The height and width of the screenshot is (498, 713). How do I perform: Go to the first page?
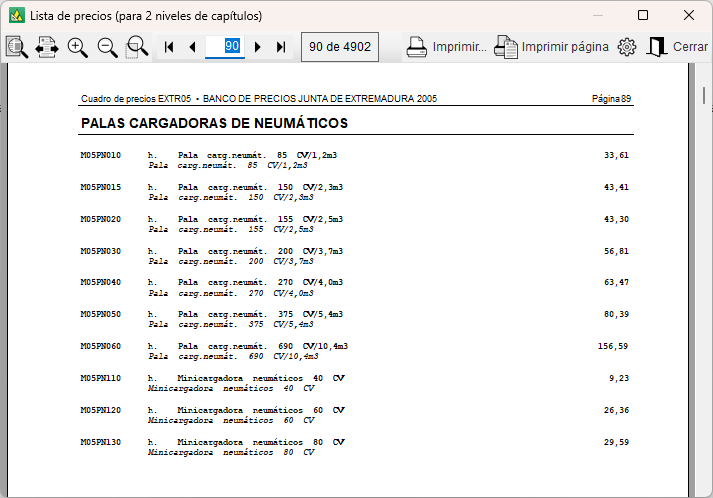point(169,47)
